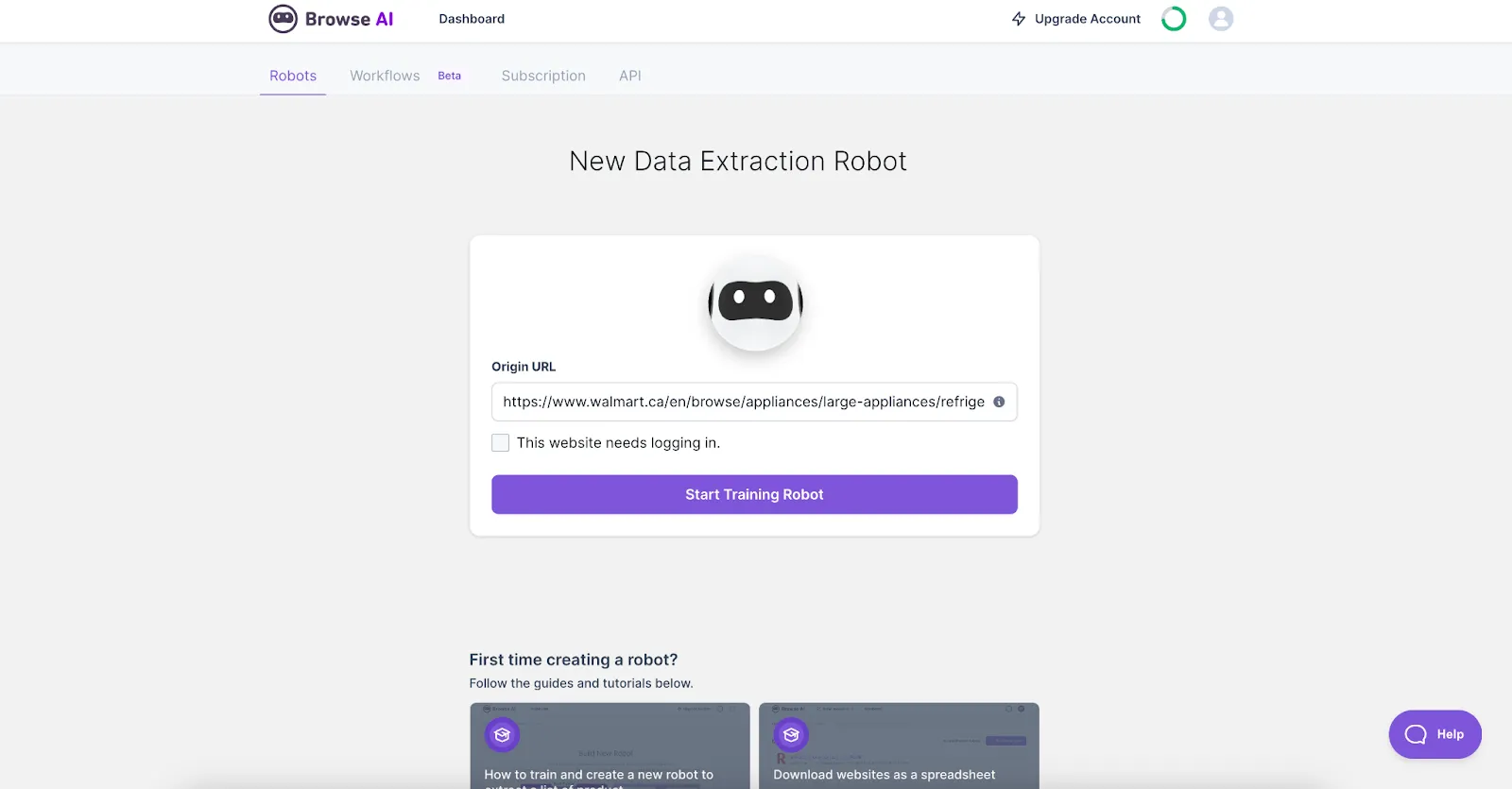This screenshot has height=789, width=1512.
Task: Open the green circular credits indicator
Action: (1174, 19)
